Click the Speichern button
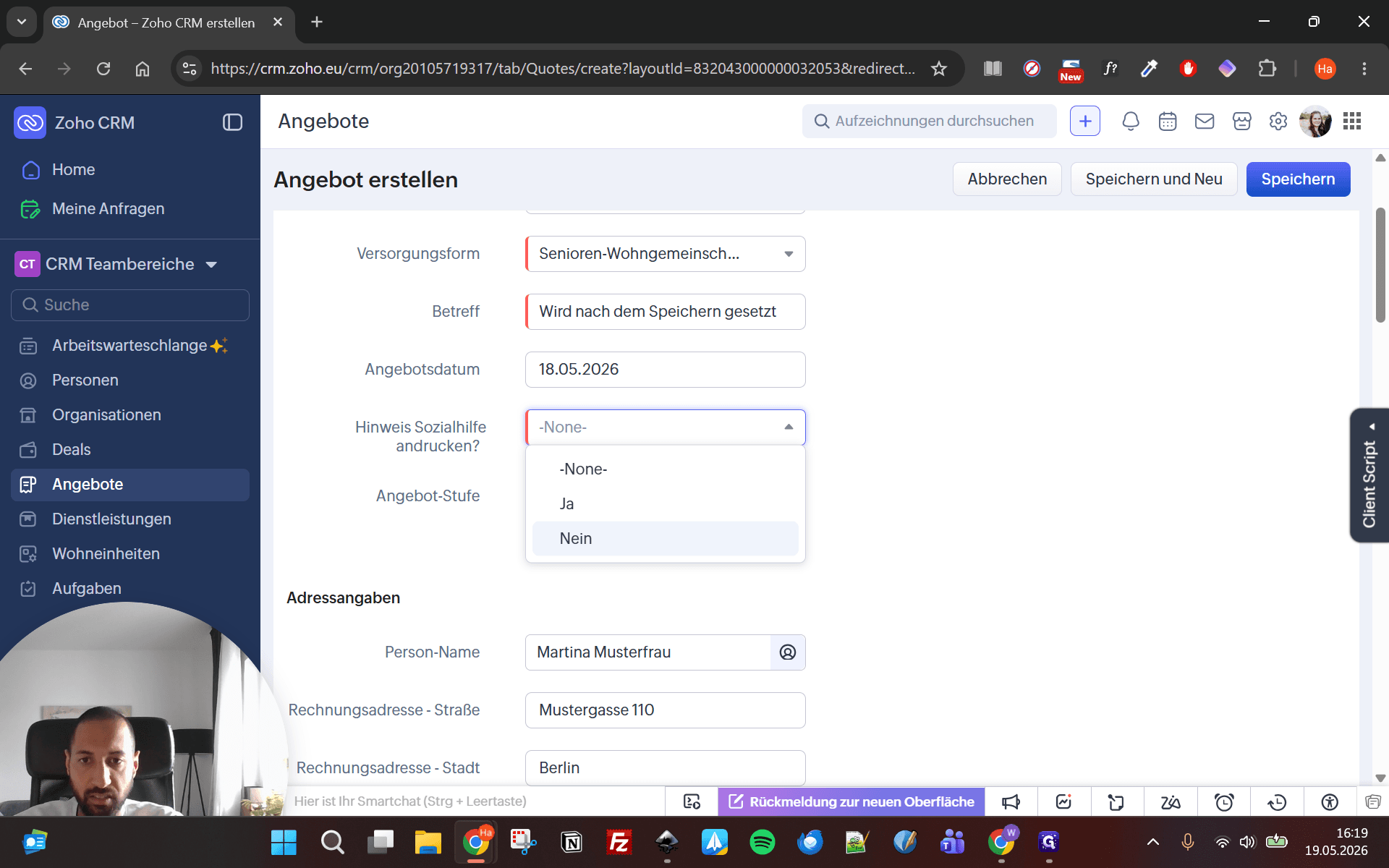 coord(1298,179)
